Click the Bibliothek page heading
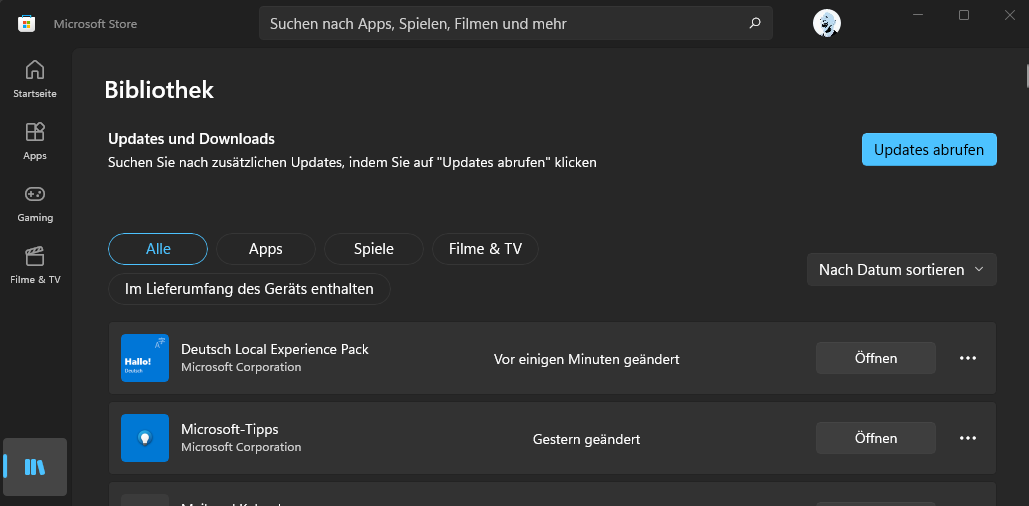Screen dimensions: 1029x506 [159, 90]
